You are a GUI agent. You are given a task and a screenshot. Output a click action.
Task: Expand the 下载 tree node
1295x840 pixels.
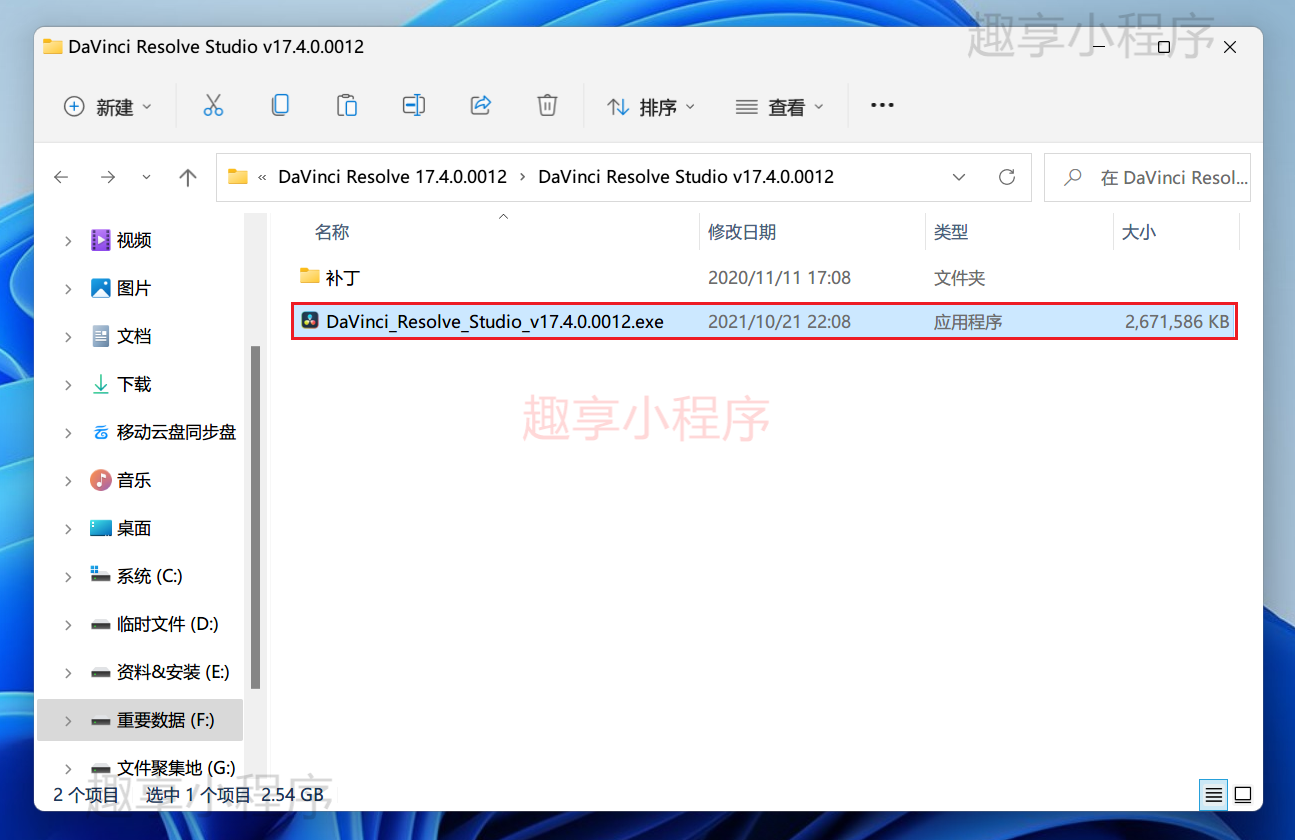[68, 384]
